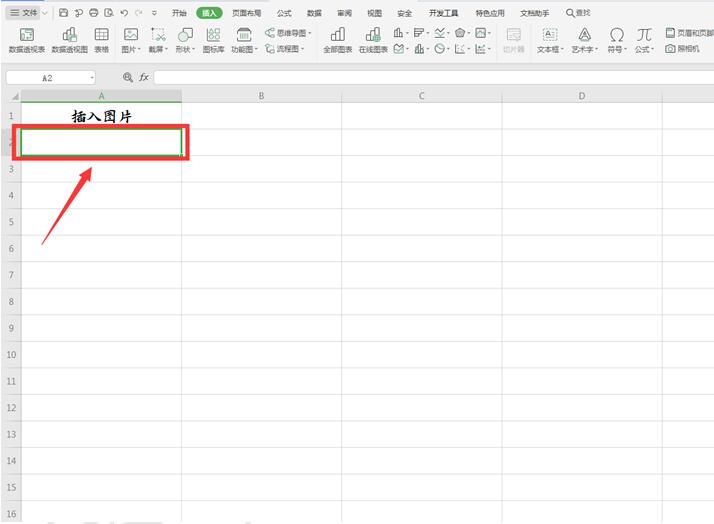Viewport: 714px width, 524px height.
Task: Insert a 符号 symbol (omega icon)
Action: click(617, 35)
